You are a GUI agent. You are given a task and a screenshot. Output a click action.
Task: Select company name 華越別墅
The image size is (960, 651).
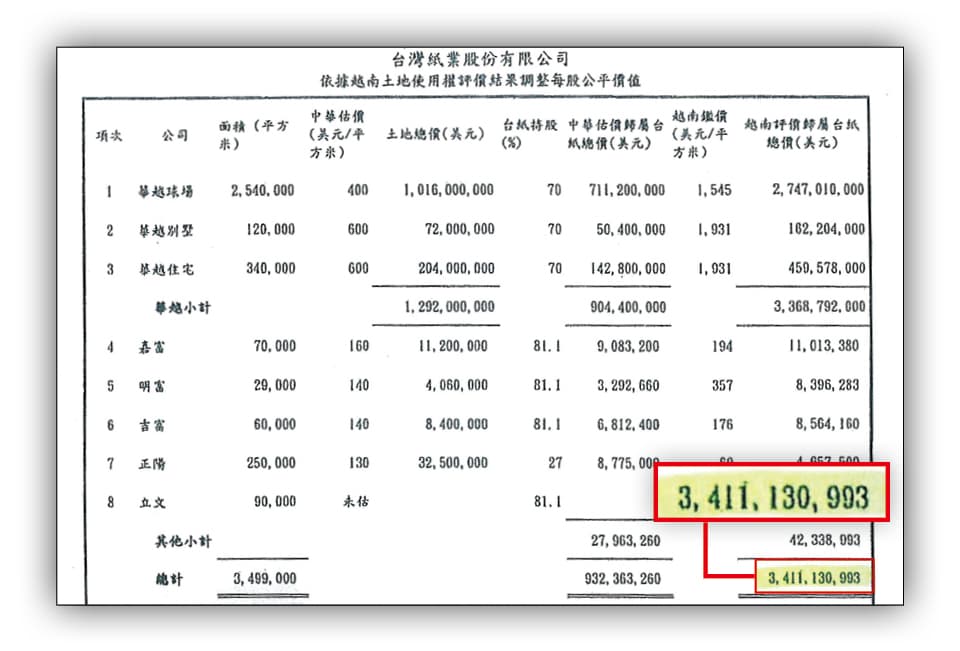(x=165, y=230)
